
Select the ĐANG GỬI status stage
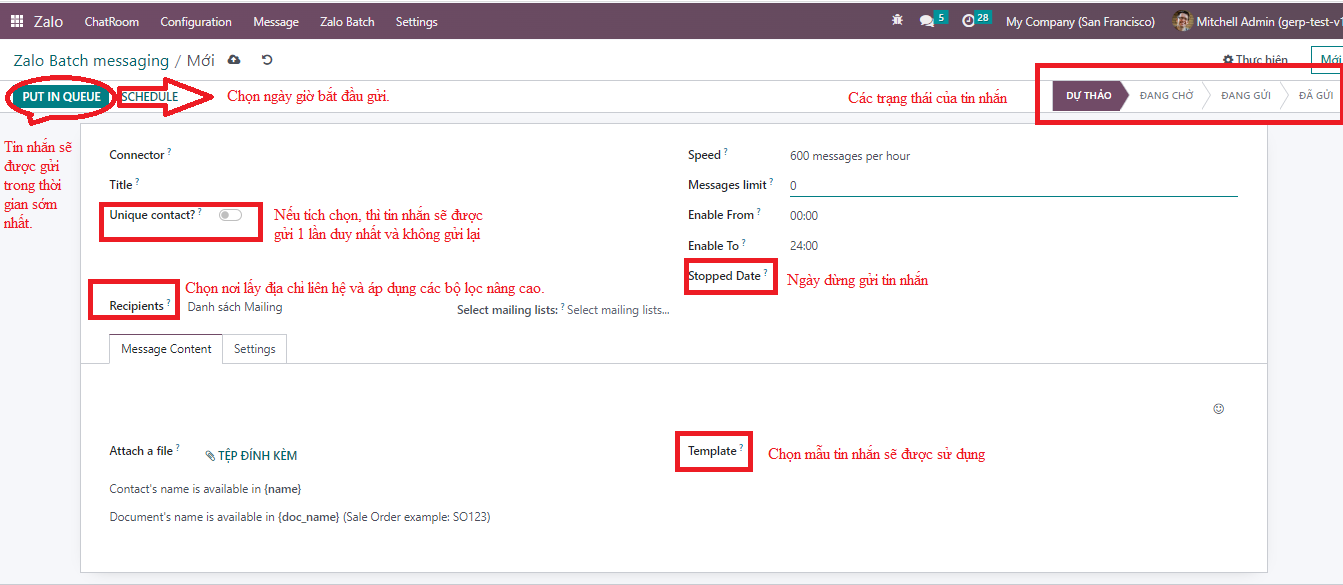[x=1245, y=96]
